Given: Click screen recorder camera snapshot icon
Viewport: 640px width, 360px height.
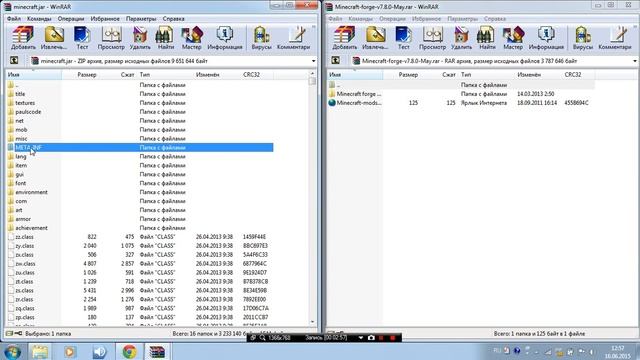Looking at the screenshot, I should (x=371, y=338).
